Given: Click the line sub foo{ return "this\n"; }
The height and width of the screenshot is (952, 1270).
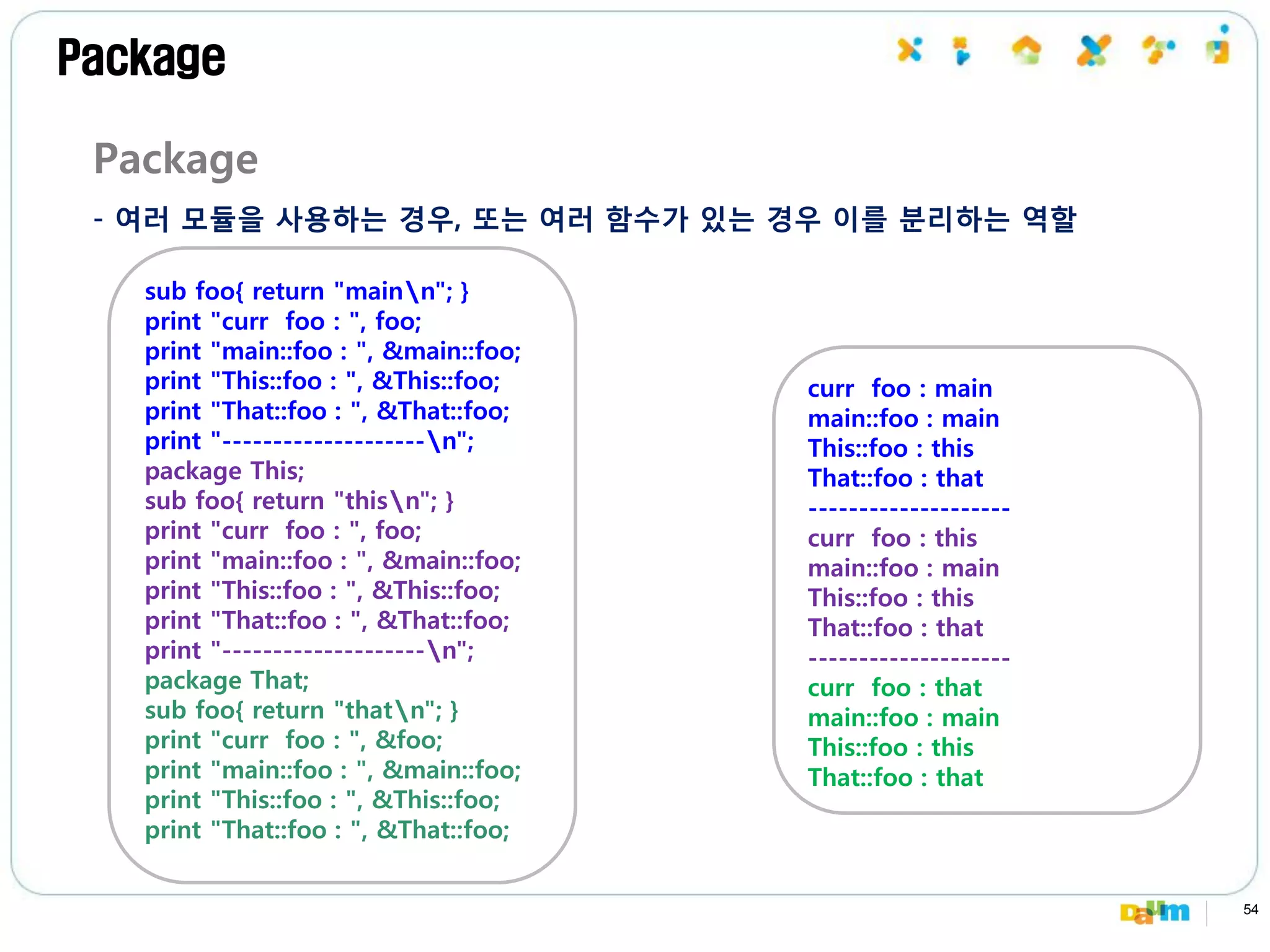Looking at the screenshot, I should pos(300,501).
